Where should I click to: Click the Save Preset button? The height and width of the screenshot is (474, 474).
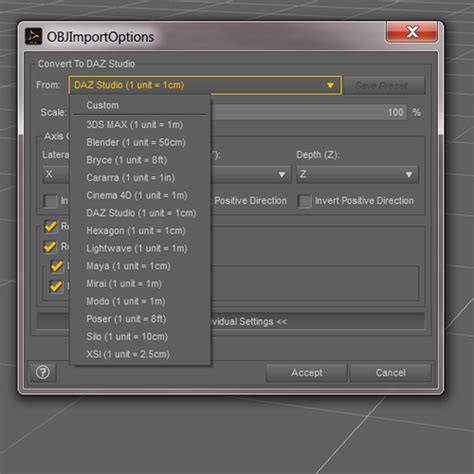[x=384, y=86]
